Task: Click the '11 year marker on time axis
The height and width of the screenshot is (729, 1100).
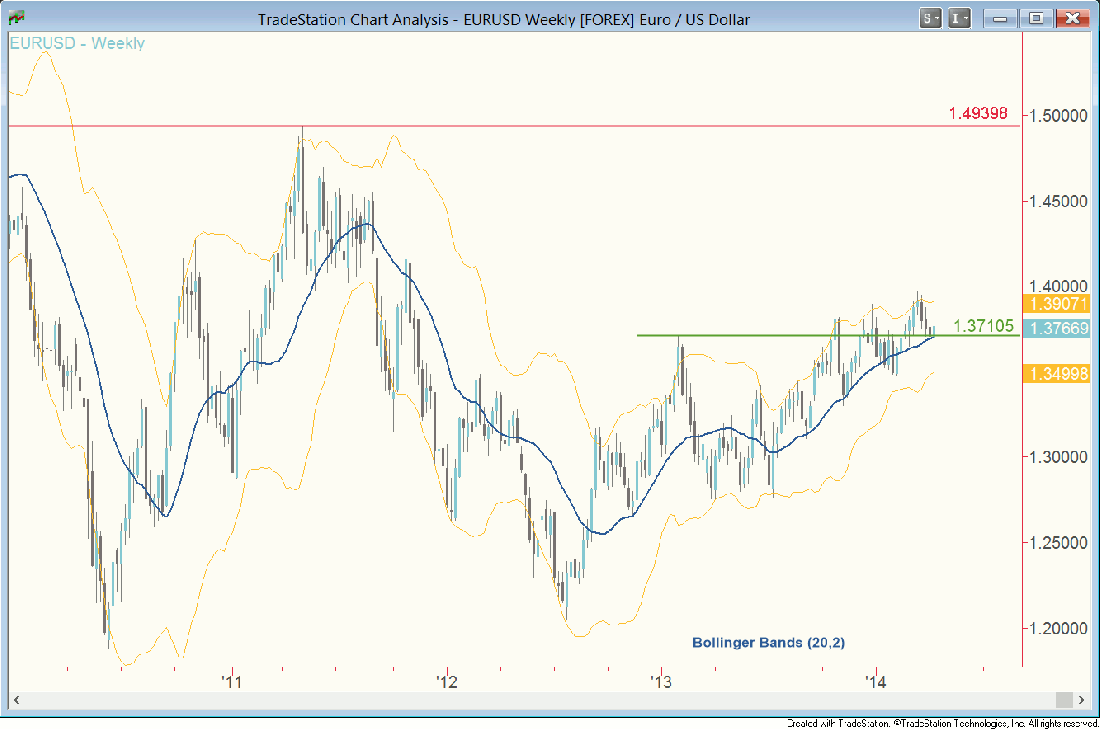Action: (232, 682)
